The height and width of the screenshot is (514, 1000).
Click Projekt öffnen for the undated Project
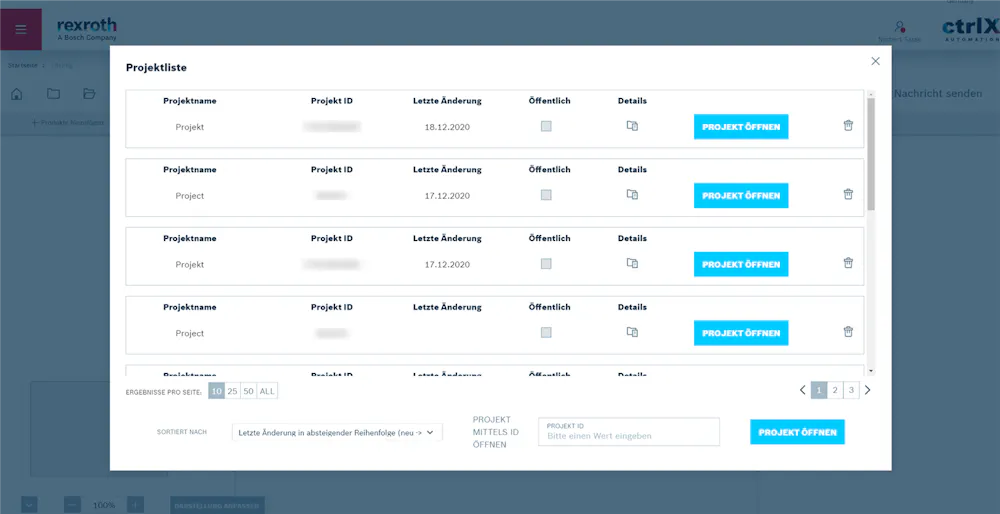click(741, 333)
